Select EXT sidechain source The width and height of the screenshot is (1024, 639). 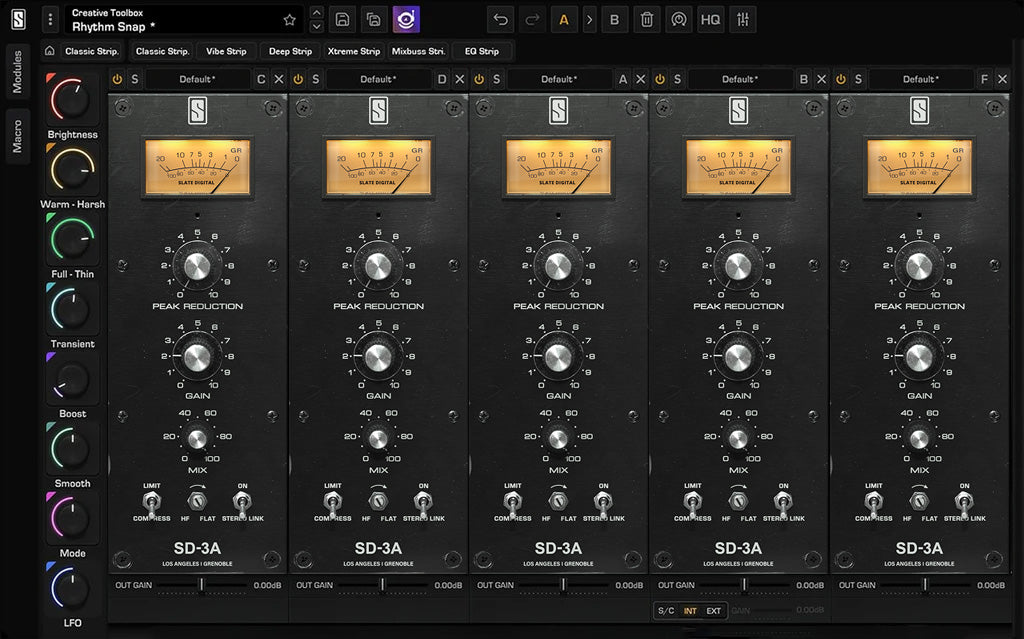tap(714, 611)
